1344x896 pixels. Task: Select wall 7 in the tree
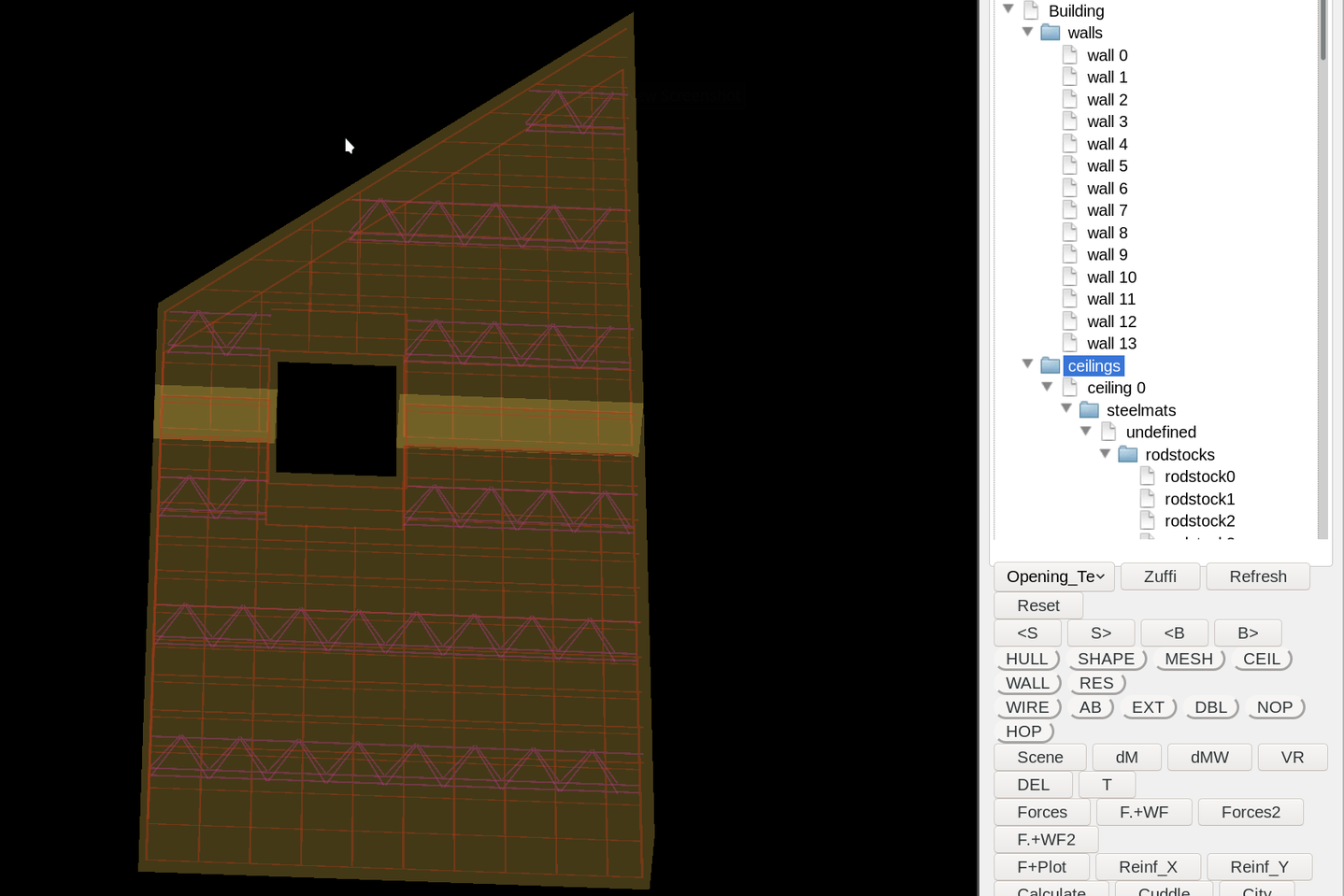(1108, 210)
